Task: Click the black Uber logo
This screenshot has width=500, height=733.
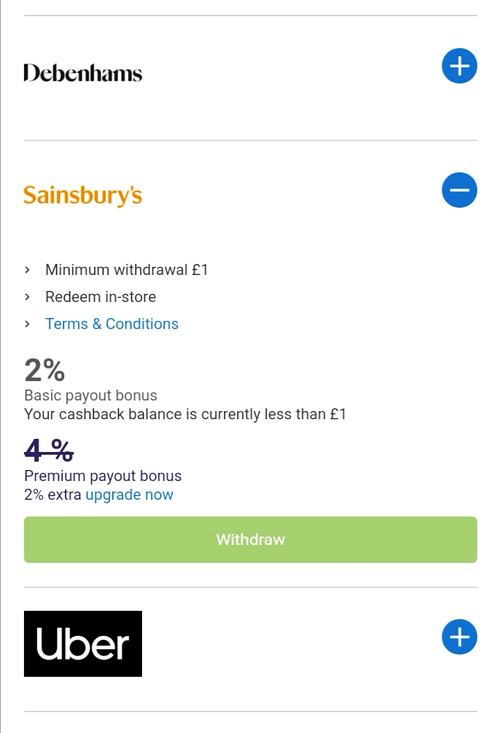Action: pyautogui.click(x=83, y=644)
